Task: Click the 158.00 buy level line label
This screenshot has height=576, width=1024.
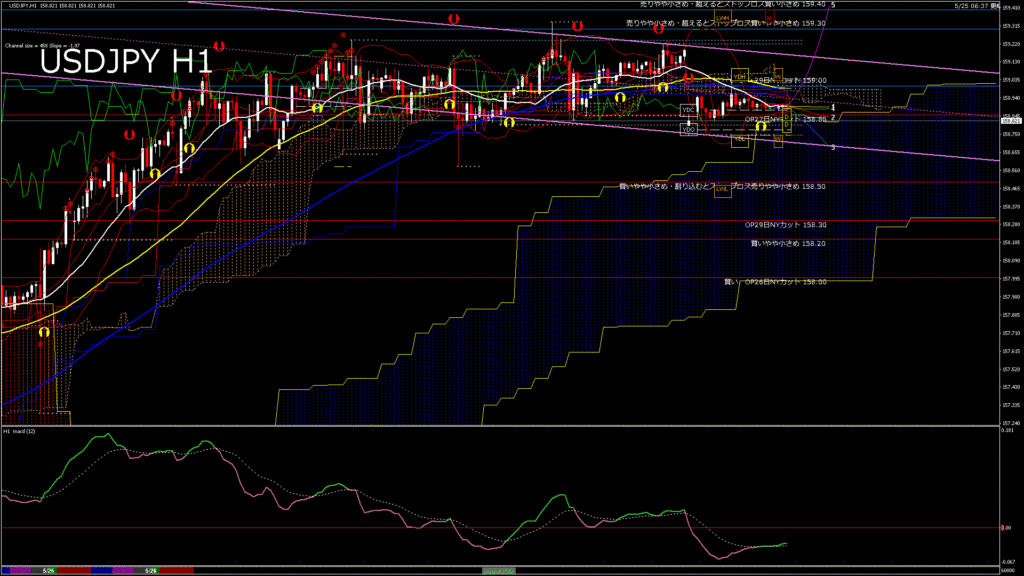Action: pos(775,282)
